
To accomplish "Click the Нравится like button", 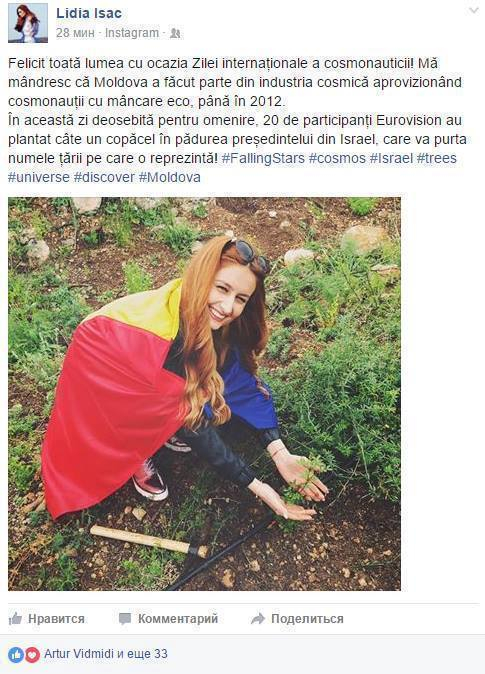I will click(x=46, y=619).
